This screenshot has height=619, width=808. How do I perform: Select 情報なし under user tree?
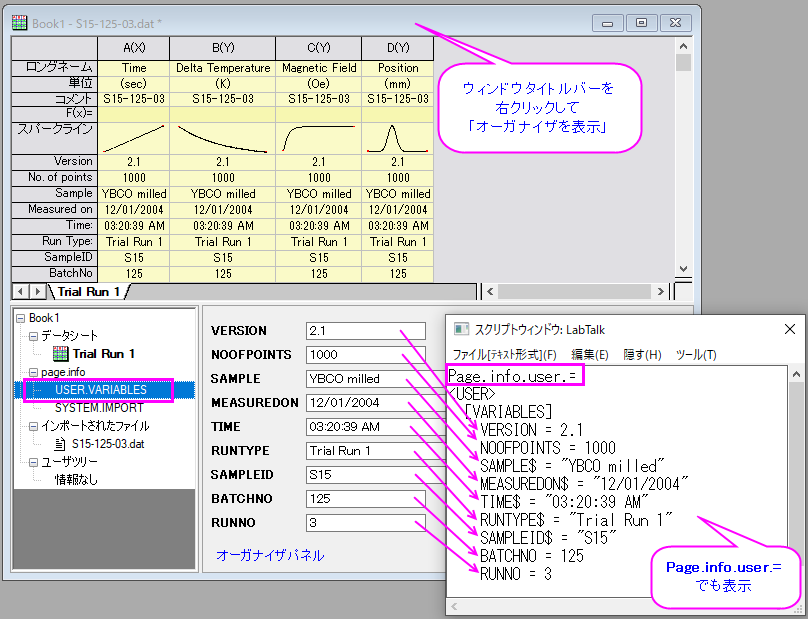coord(76,480)
